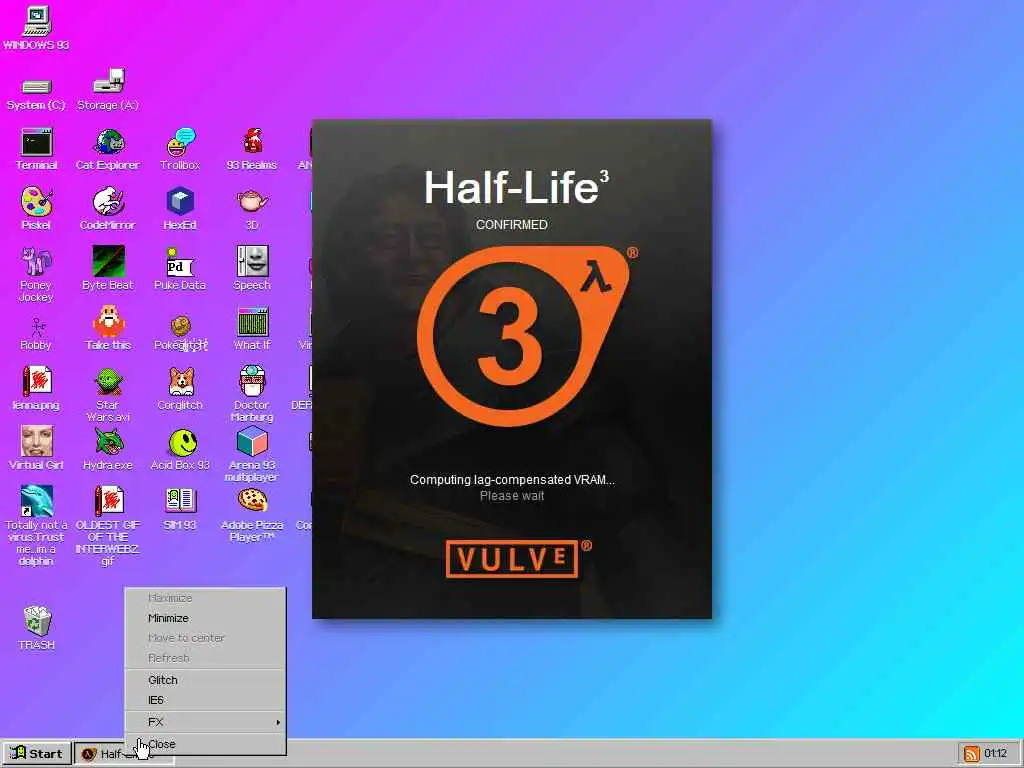Image resolution: width=1024 pixels, height=768 pixels.
Task: Select IE6 in the context menu
Action: [205, 700]
